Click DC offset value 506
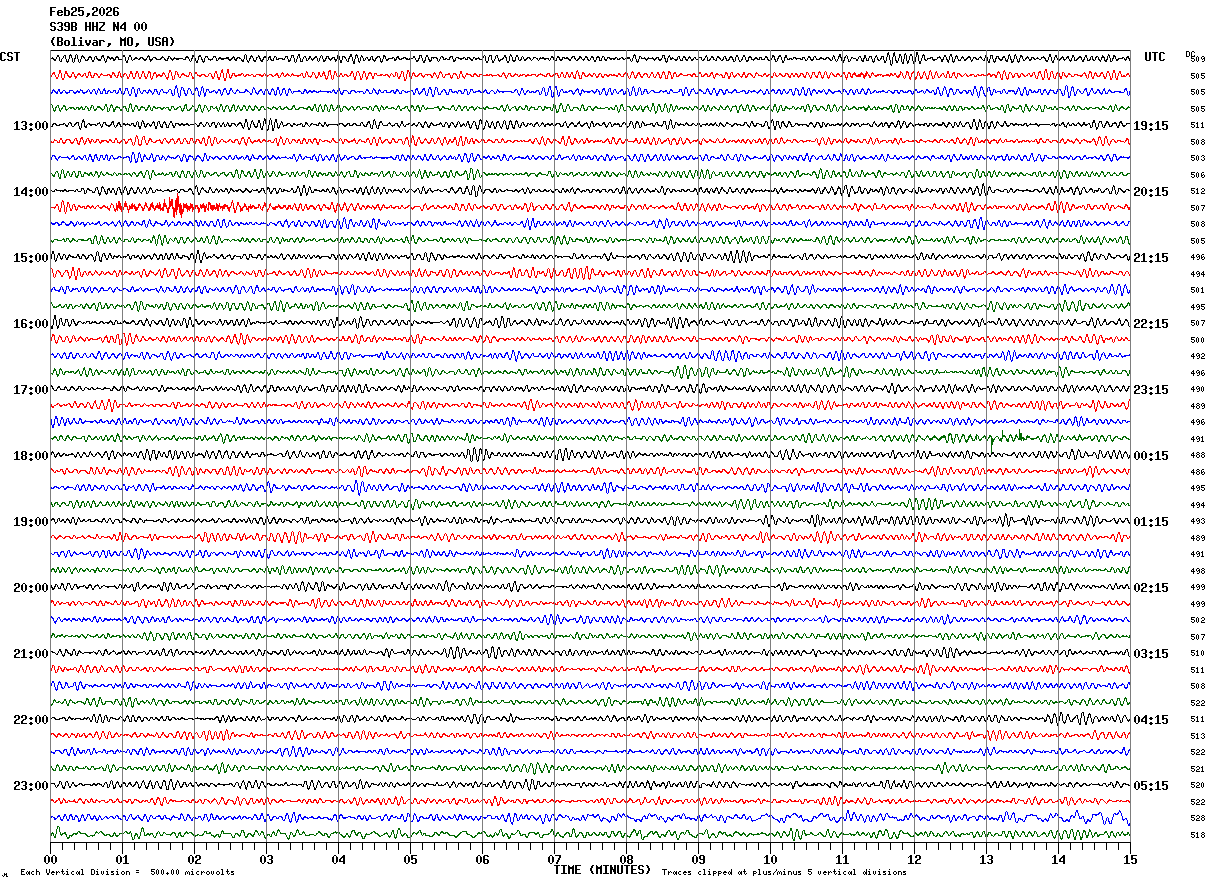This screenshot has width=1210, height=886. pyautogui.click(x=1197, y=175)
